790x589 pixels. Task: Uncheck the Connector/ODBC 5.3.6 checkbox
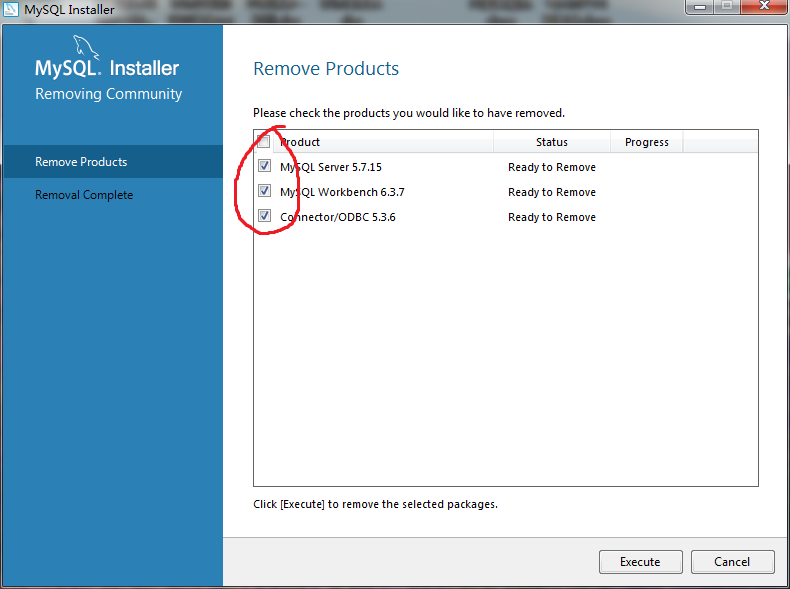(x=264, y=216)
